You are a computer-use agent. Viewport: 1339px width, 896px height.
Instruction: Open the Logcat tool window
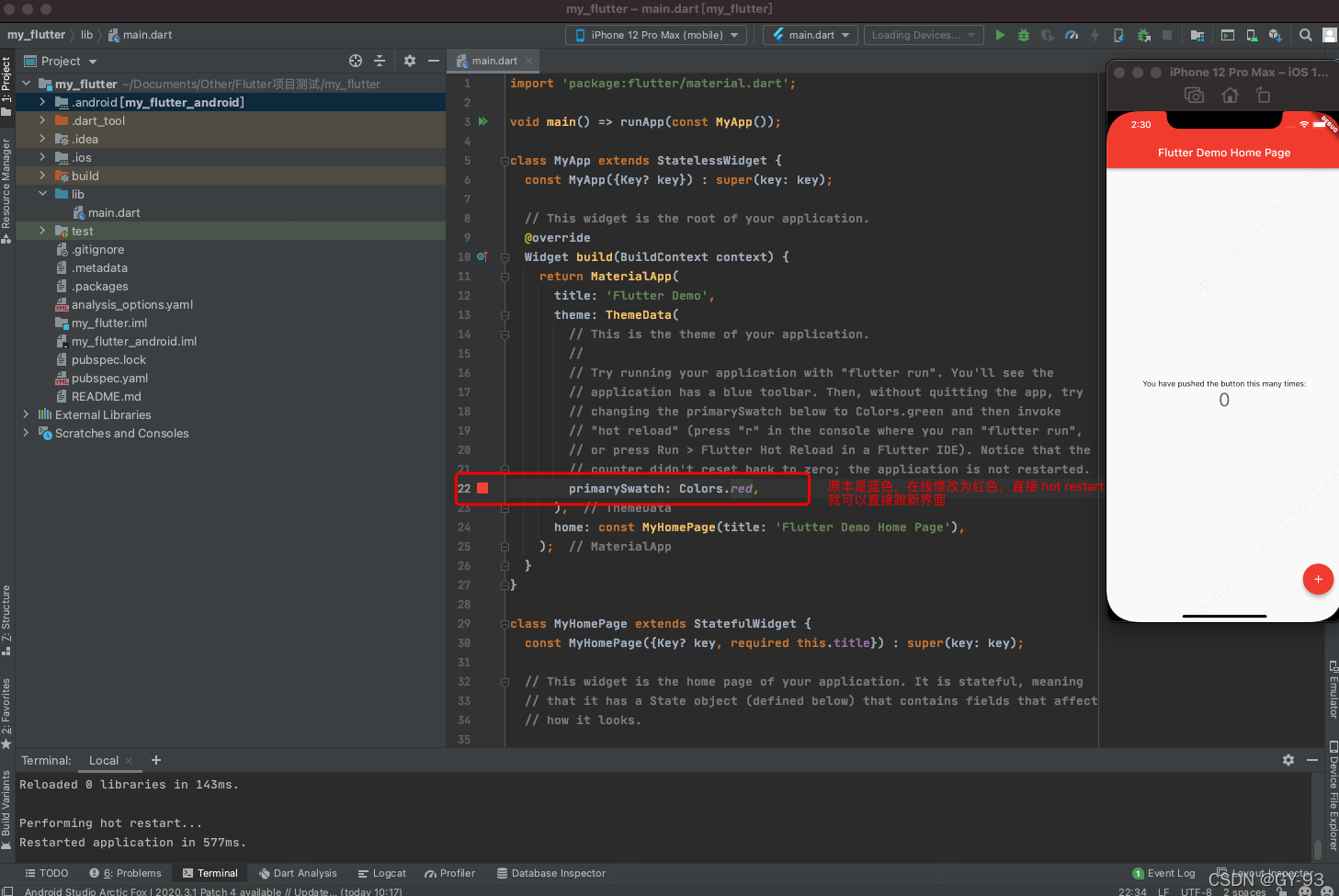[382, 873]
